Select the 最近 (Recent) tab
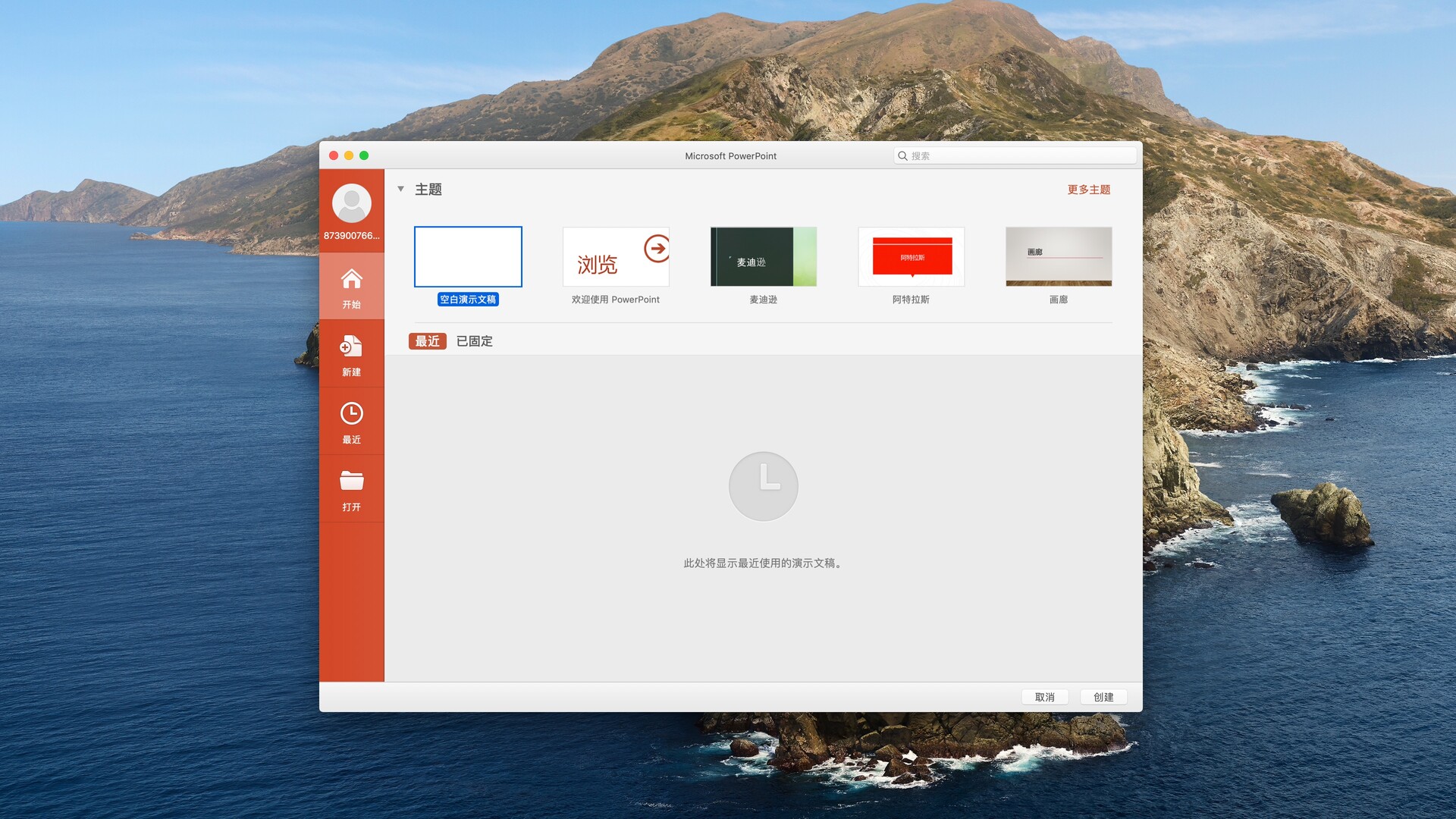This screenshot has width=1456, height=819. pos(427,341)
